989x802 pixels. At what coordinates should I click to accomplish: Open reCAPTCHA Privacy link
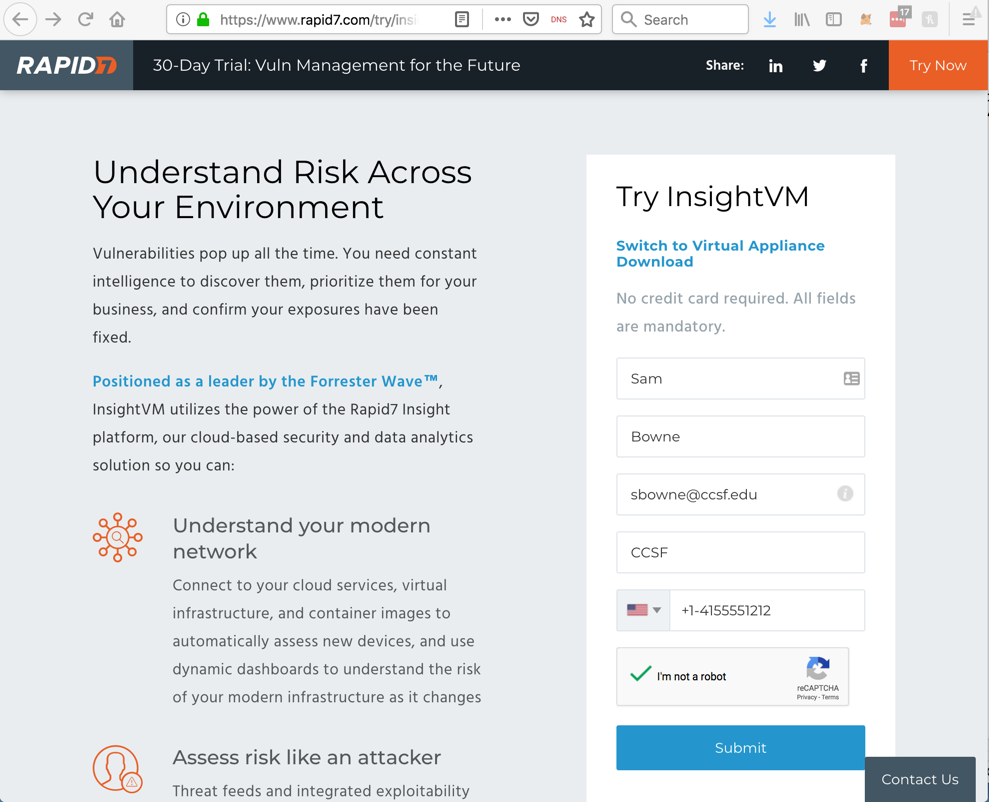(806, 697)
